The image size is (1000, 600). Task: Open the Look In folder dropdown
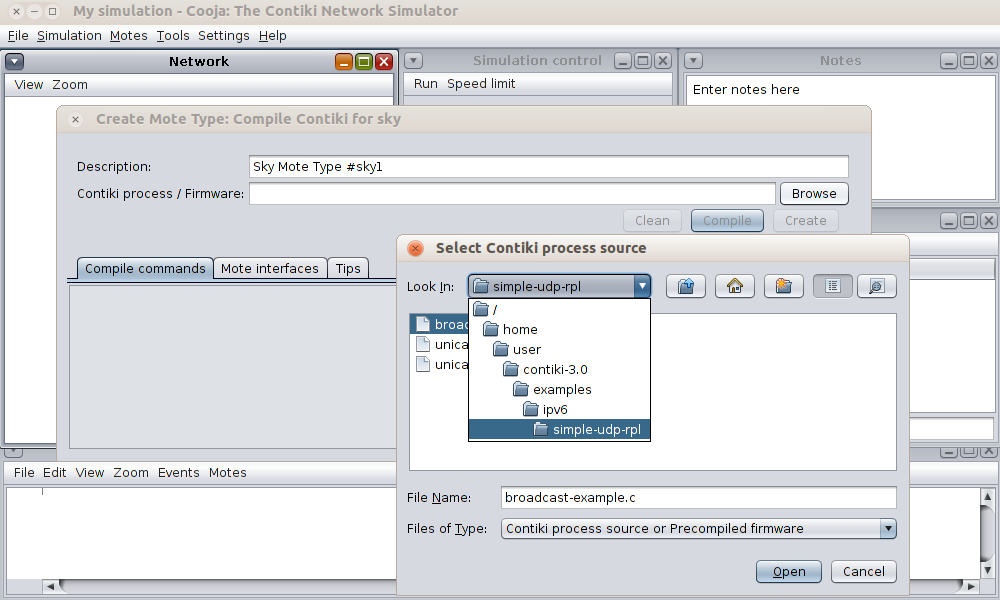pyautogui.click(x=559, y=286)
